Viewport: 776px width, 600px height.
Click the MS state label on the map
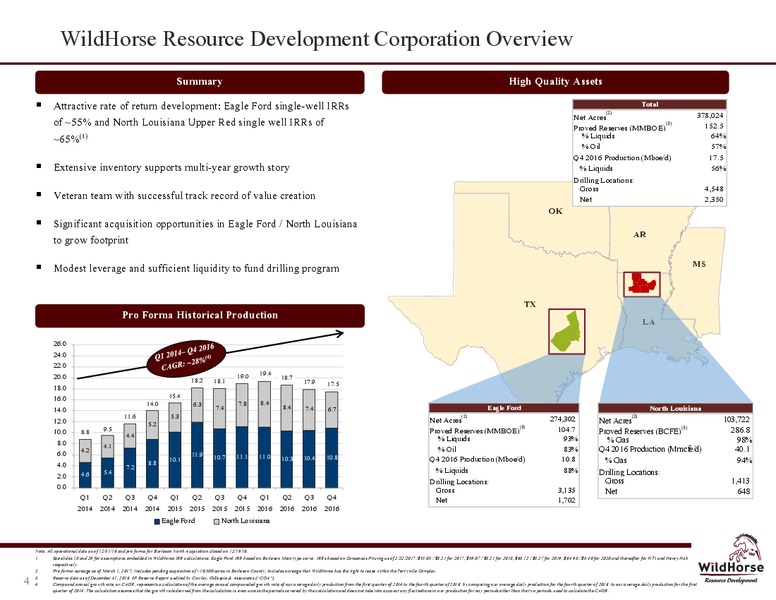[x=699, y=264]
